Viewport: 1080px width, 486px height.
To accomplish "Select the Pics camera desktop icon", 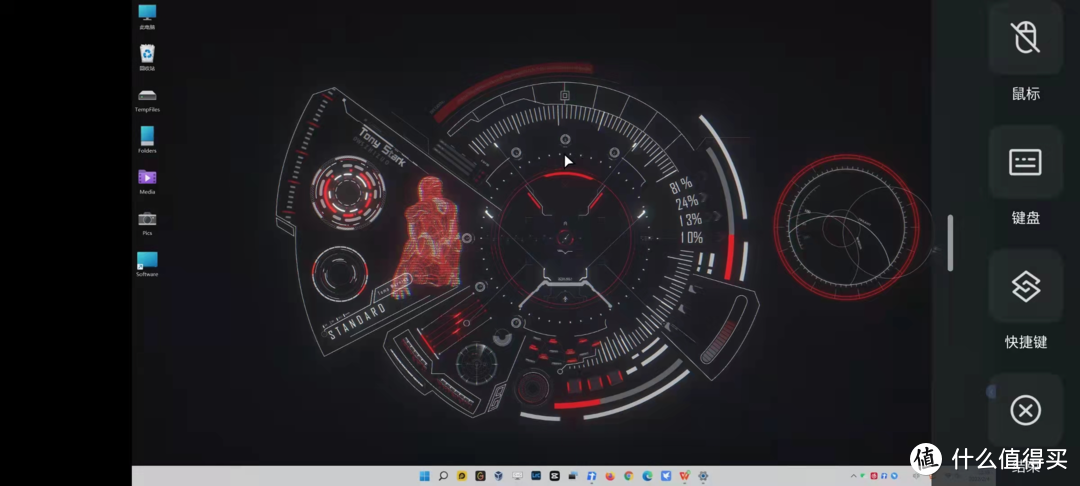I will (147, 223).
